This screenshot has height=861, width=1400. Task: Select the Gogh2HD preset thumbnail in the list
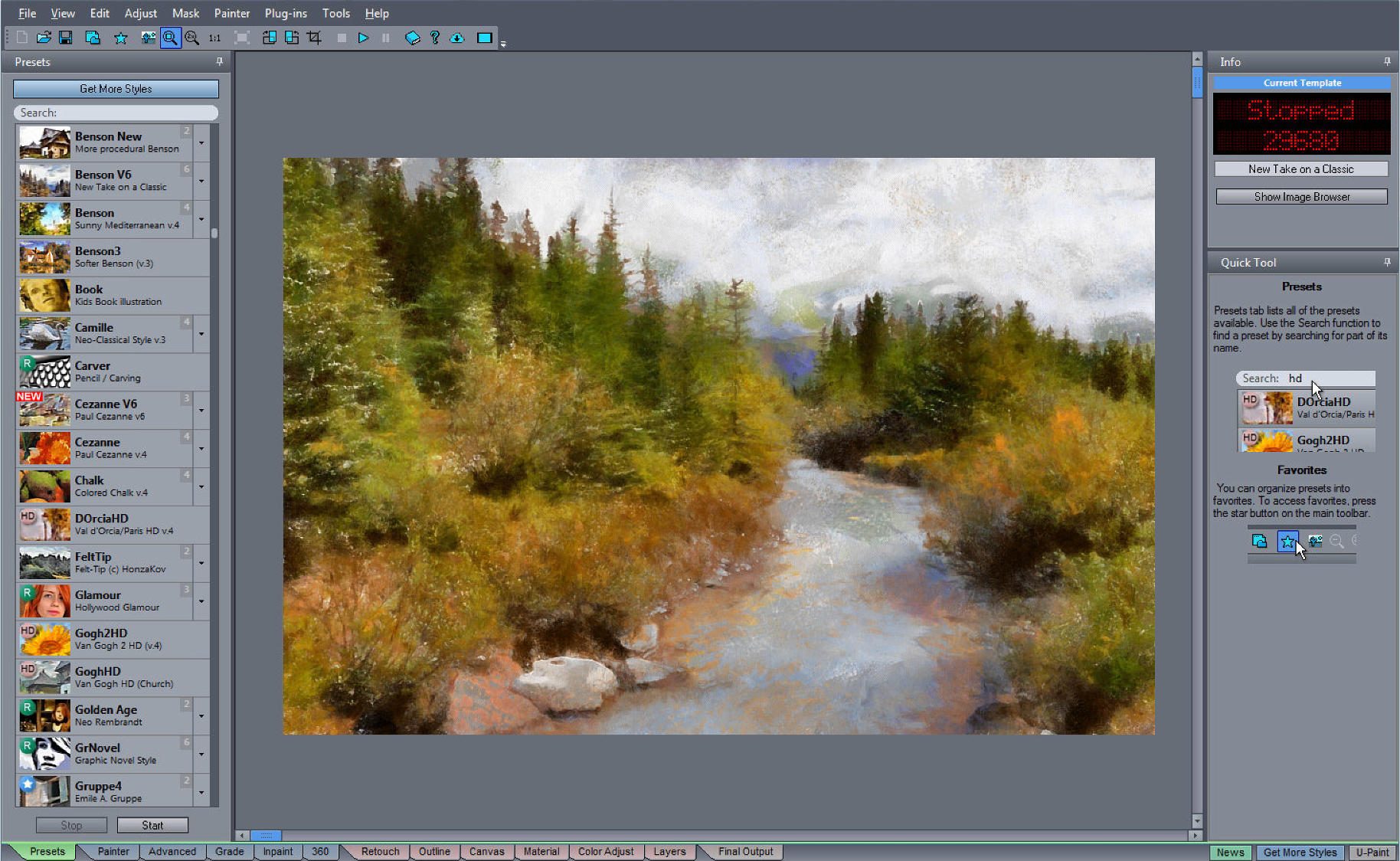tap(44, 639)
